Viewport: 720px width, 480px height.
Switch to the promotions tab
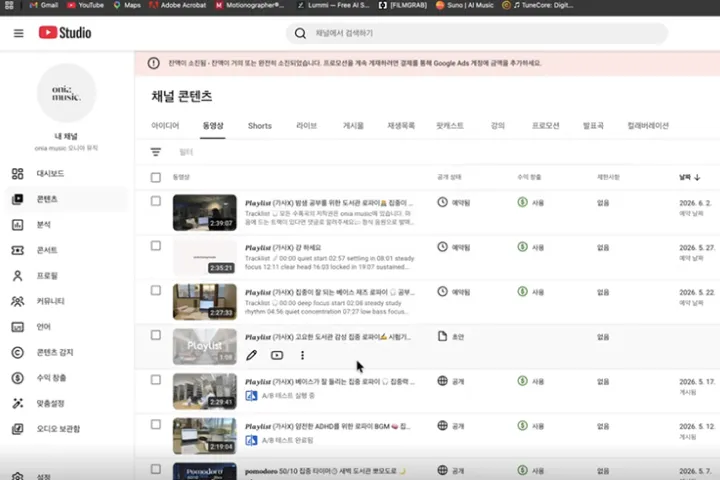coord(546,125)
